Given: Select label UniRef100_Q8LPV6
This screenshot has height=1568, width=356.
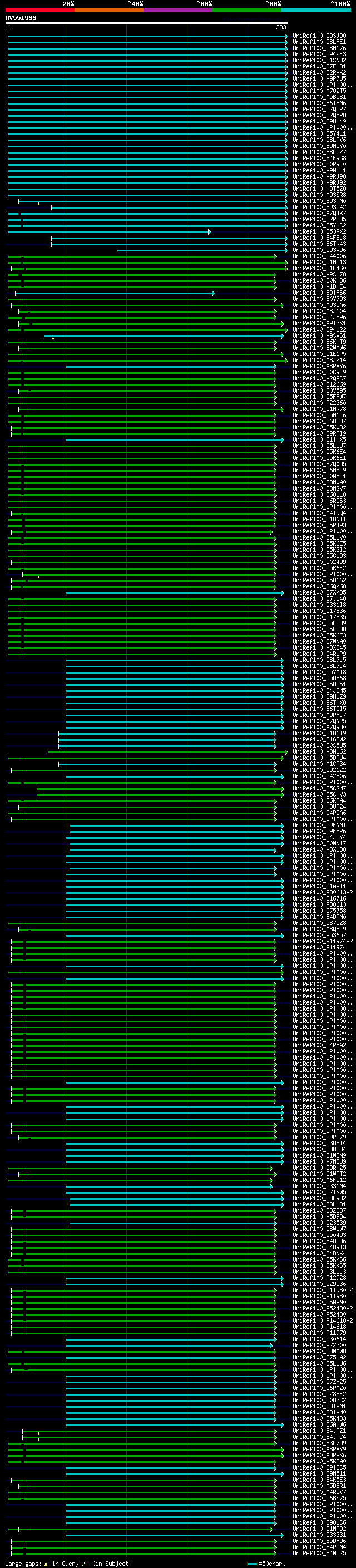Looking at the screenshot, I should point(319,140).
